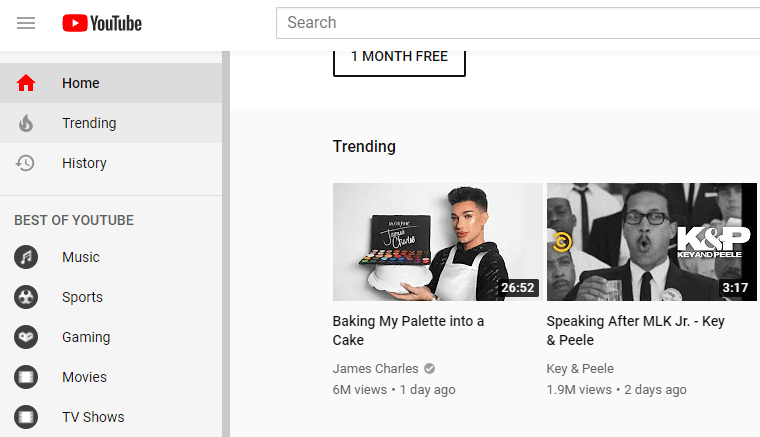Click the TV Shows icon
This screenshot has height=437, width=760.
(26, 417)
